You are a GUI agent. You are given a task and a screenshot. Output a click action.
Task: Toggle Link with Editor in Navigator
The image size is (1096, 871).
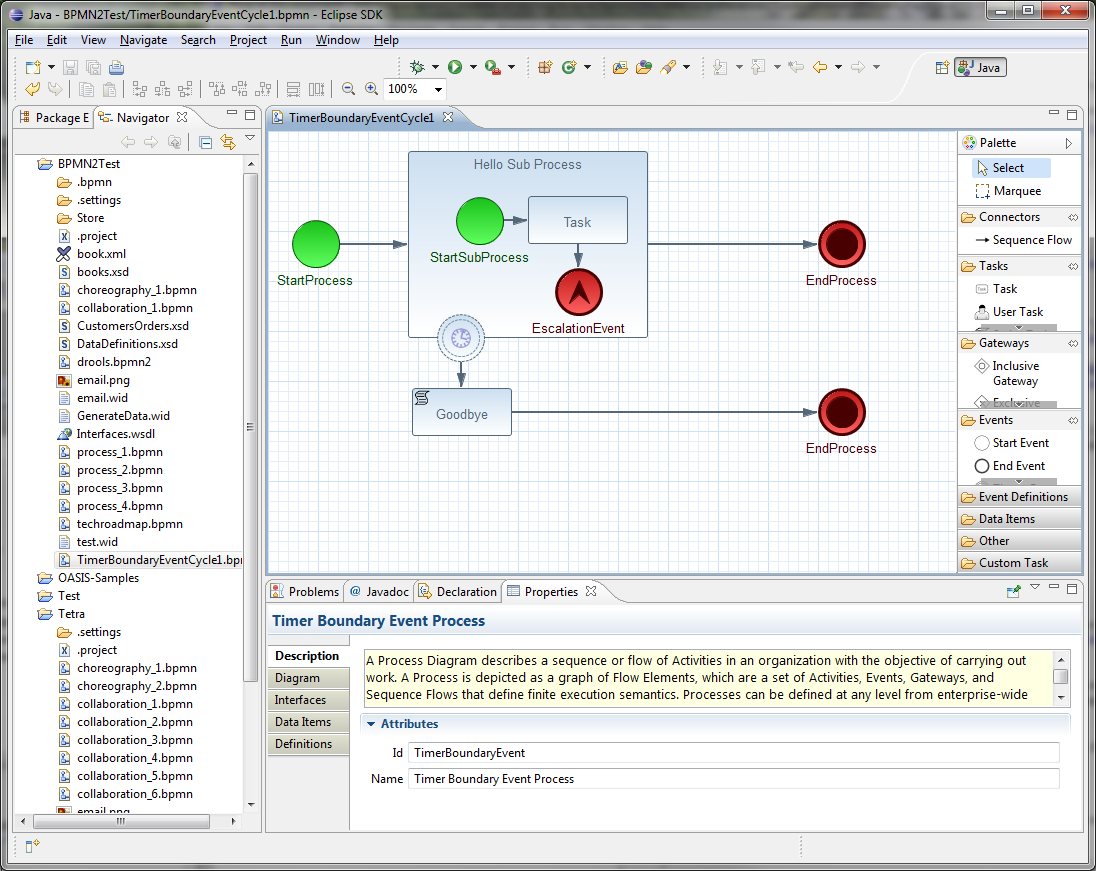[x=228, y=142]
